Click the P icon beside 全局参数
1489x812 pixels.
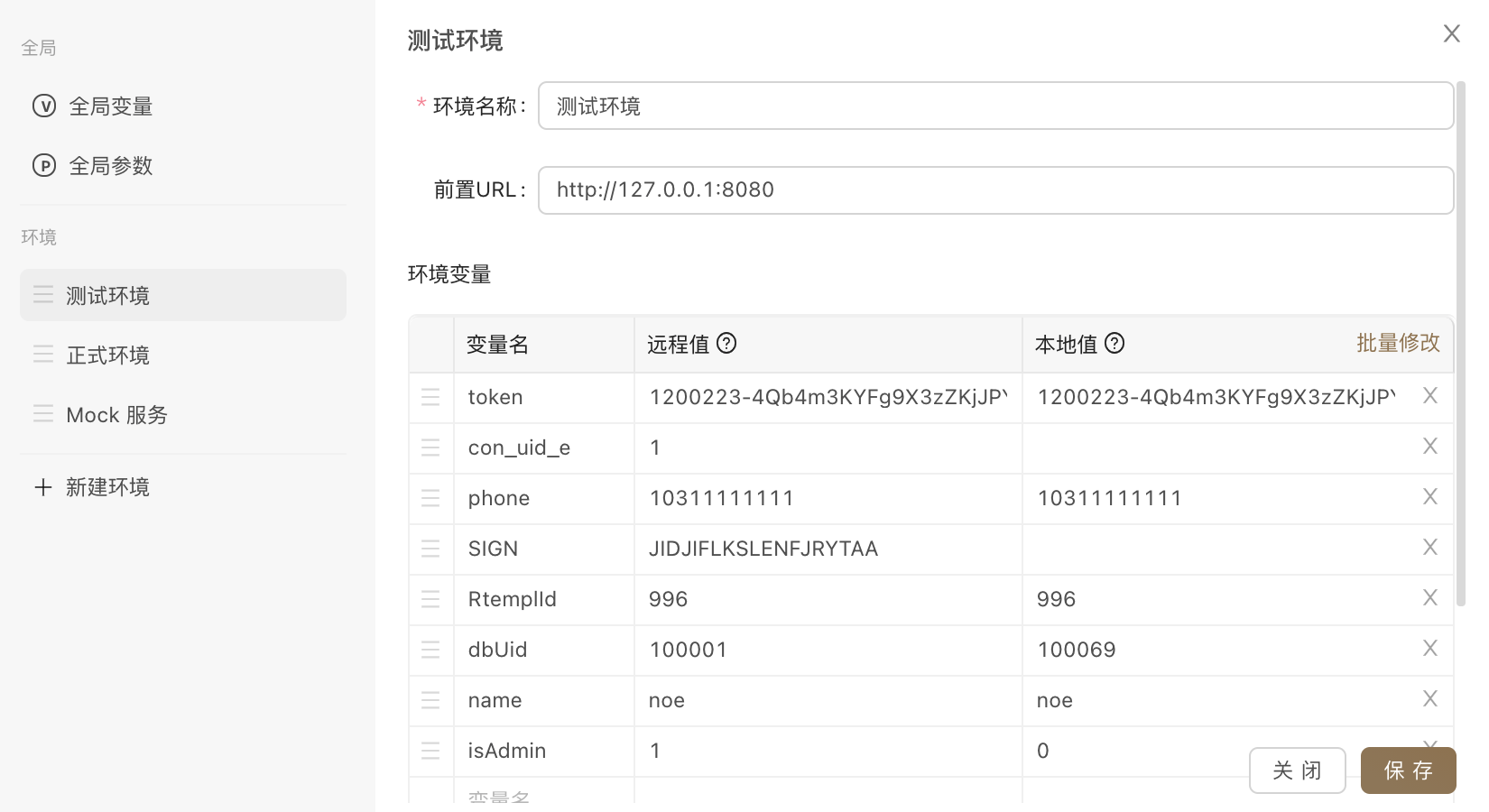pos(44,166)
